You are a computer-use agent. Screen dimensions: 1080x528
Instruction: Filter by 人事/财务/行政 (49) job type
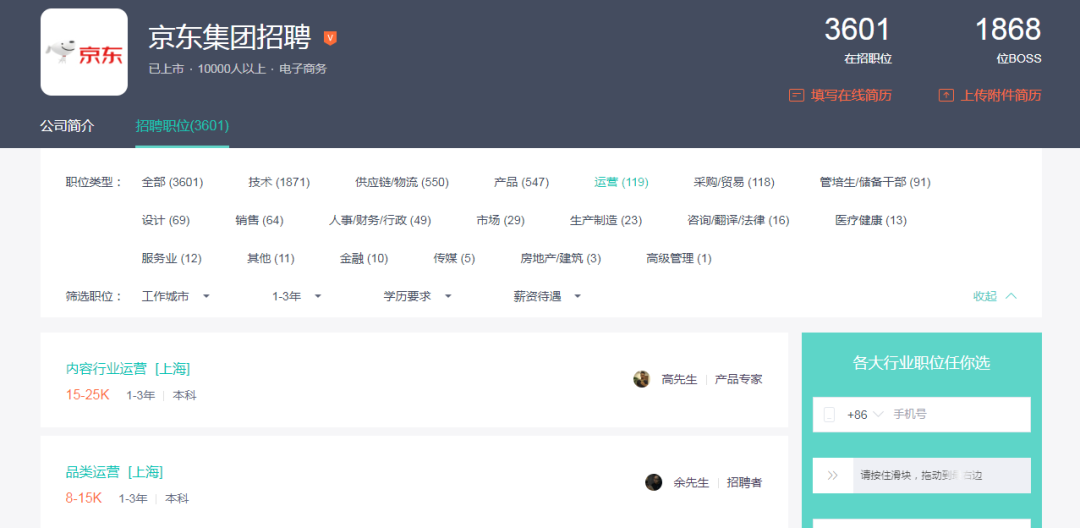[x=380, y=220]
